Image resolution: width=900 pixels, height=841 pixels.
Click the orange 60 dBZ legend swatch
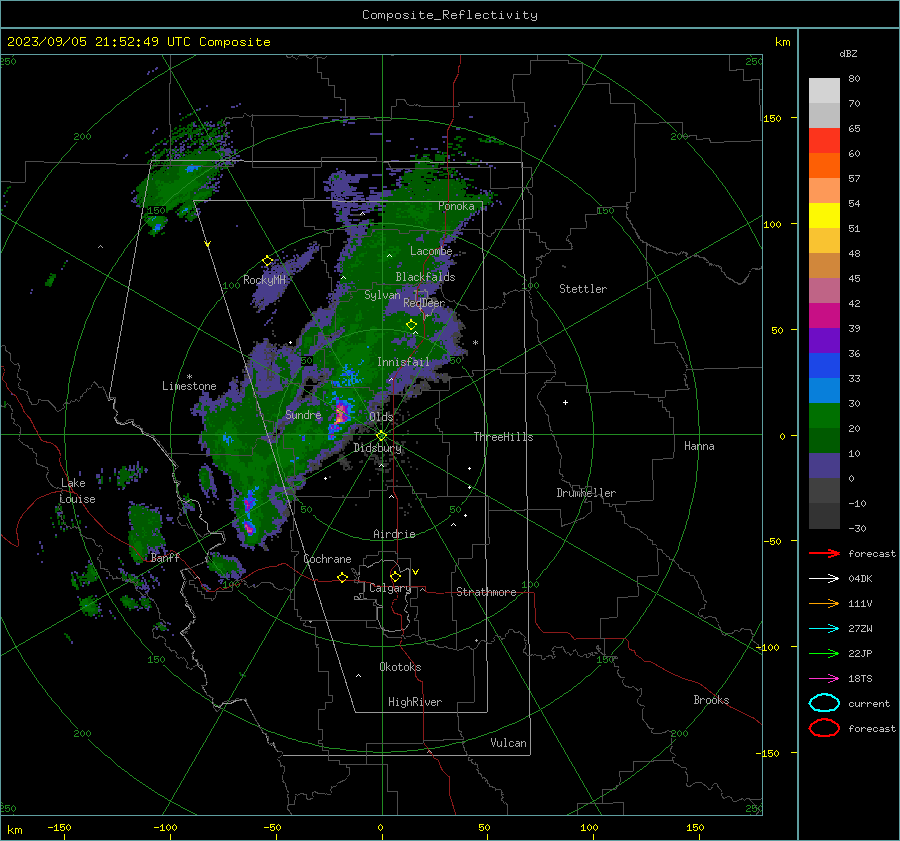coord(824,166)
